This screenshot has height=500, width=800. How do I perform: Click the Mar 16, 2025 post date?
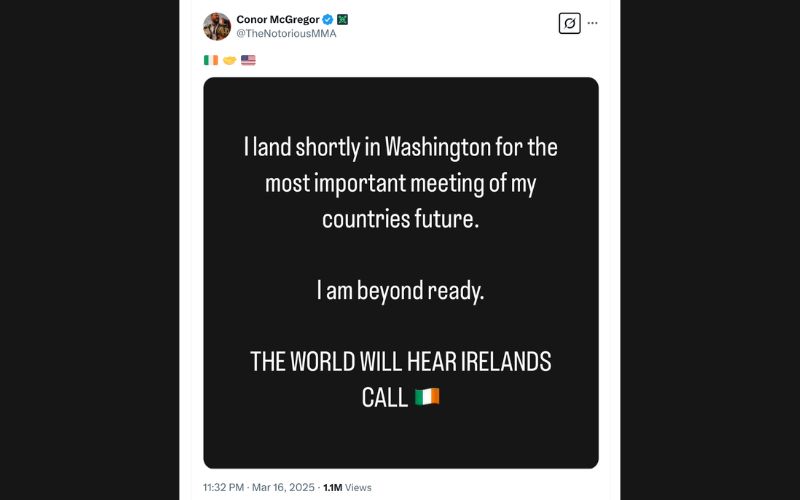click(x=284, y=487)
